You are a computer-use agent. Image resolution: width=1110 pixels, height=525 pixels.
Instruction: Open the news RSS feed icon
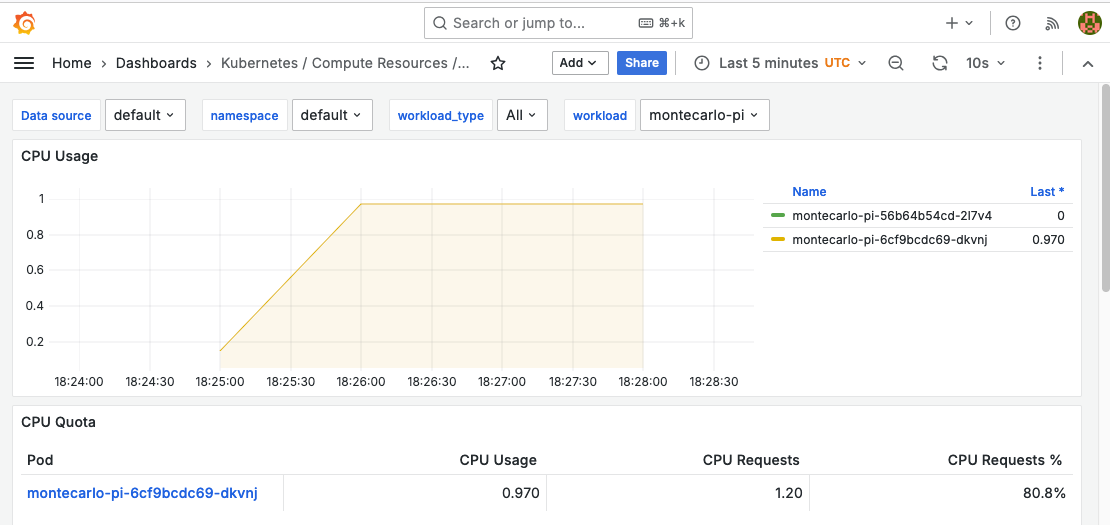[x=1052, y=23]
